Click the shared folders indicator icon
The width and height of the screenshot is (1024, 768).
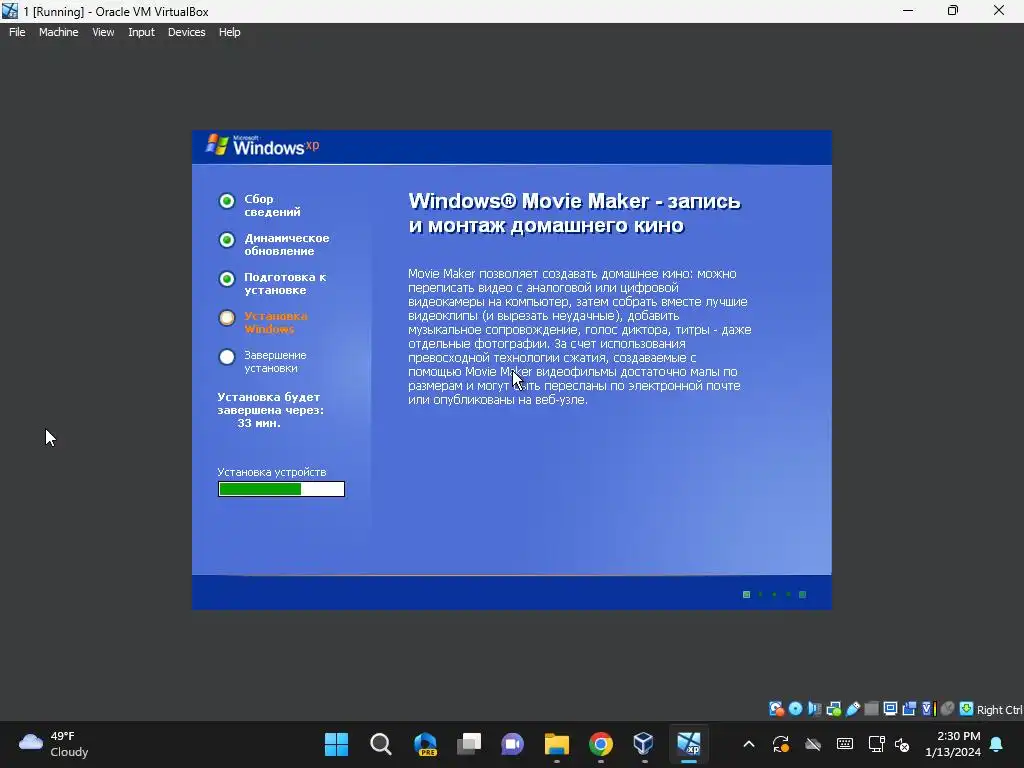[871, 709]
